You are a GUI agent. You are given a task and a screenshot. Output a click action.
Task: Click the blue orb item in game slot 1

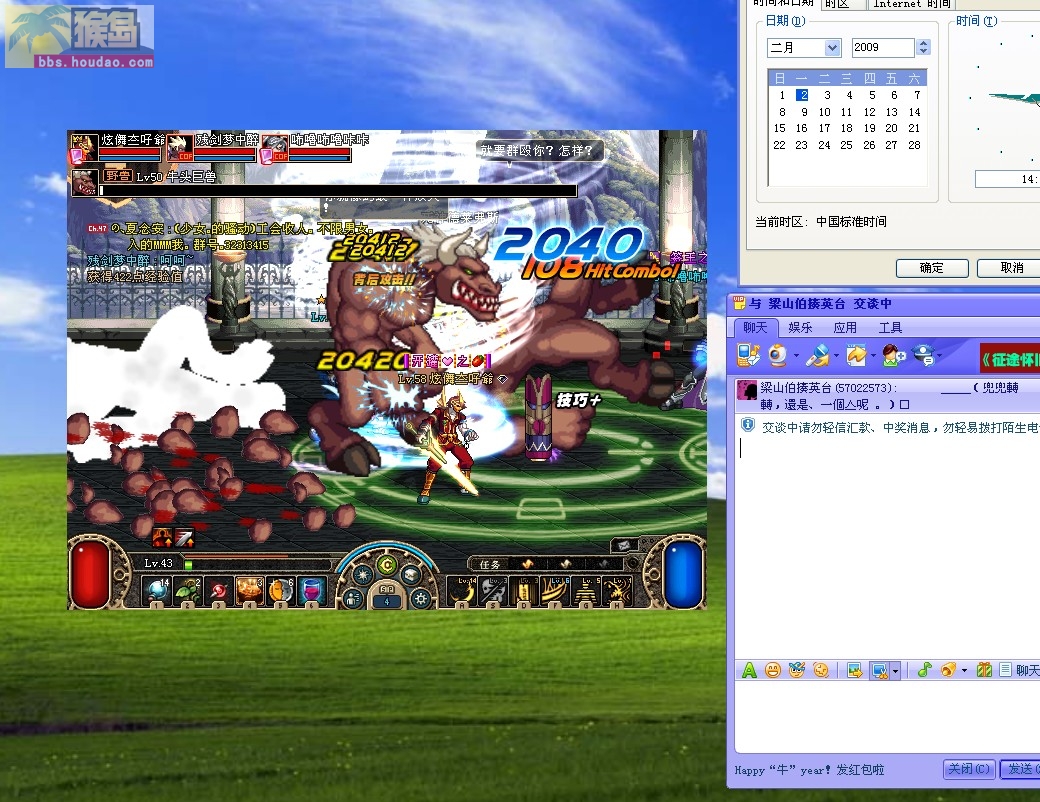point(159,590)
